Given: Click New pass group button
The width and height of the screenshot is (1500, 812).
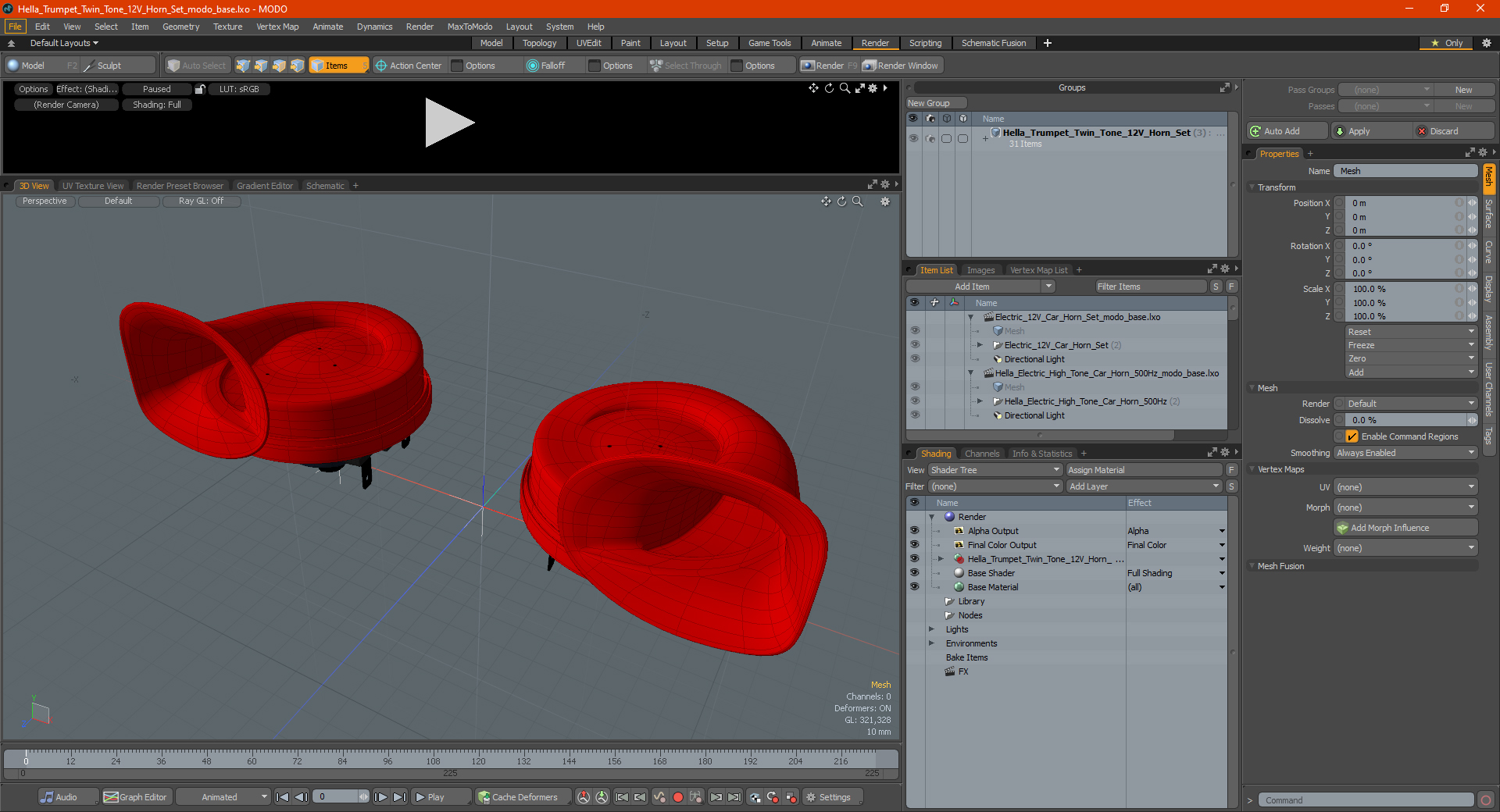Looking at the screenshot, I should [x=1463, y=90].
